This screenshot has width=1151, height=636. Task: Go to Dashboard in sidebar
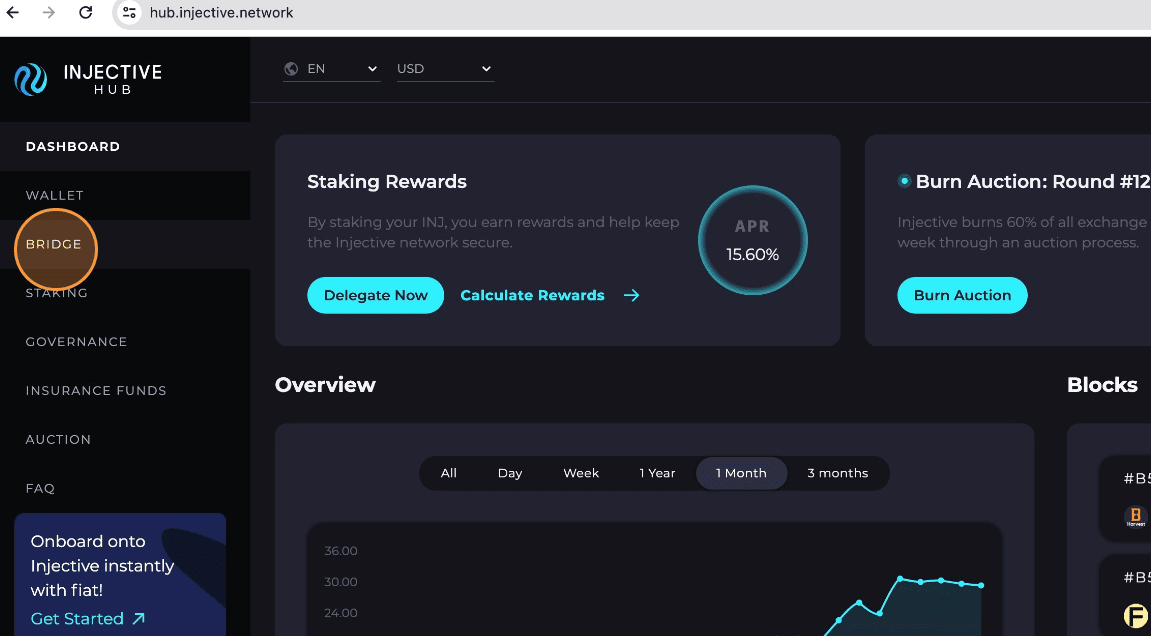click(125, 146)
